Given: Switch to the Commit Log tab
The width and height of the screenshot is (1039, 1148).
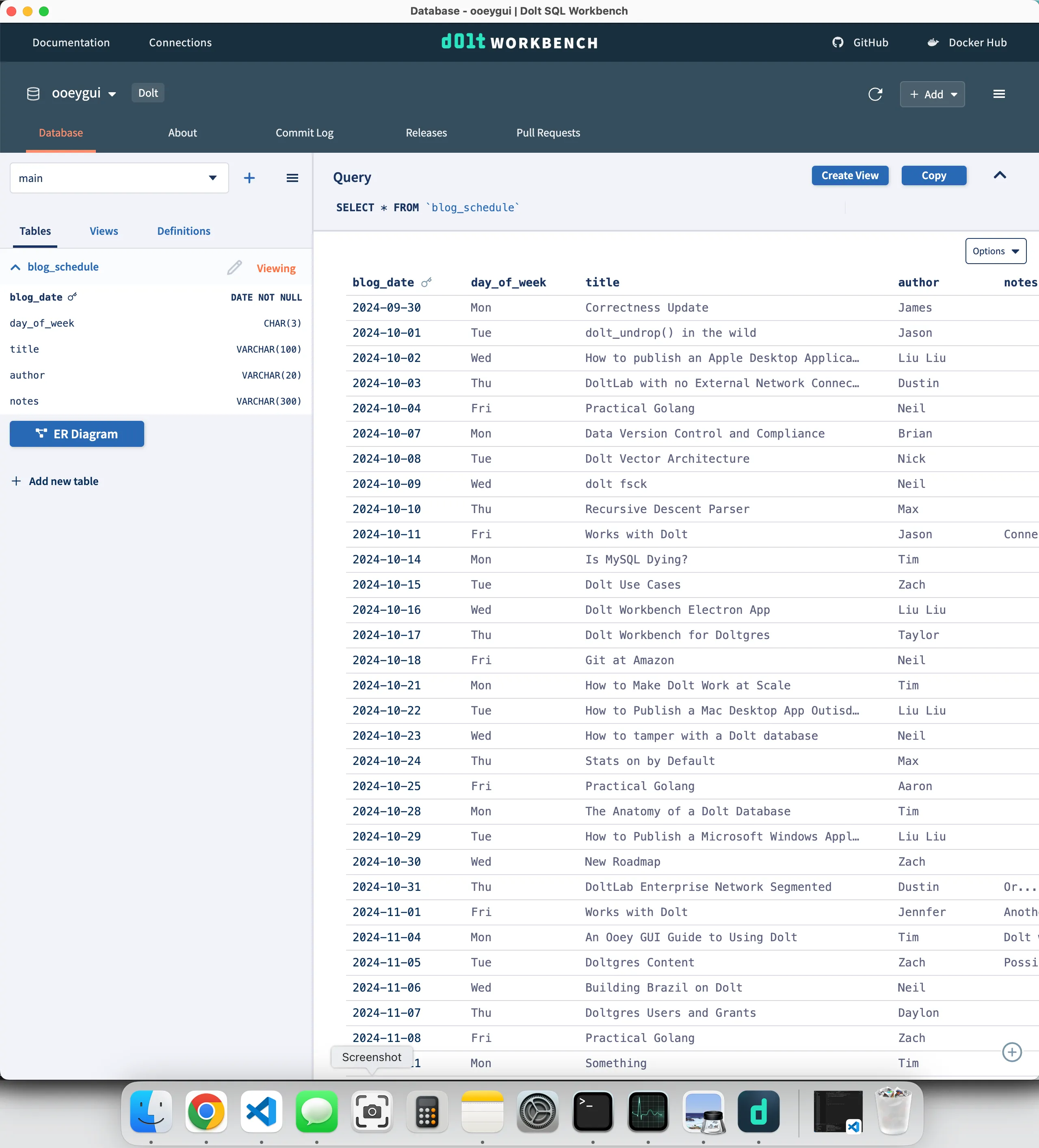Looking at the screenshot, I should [x=304, y=133].
